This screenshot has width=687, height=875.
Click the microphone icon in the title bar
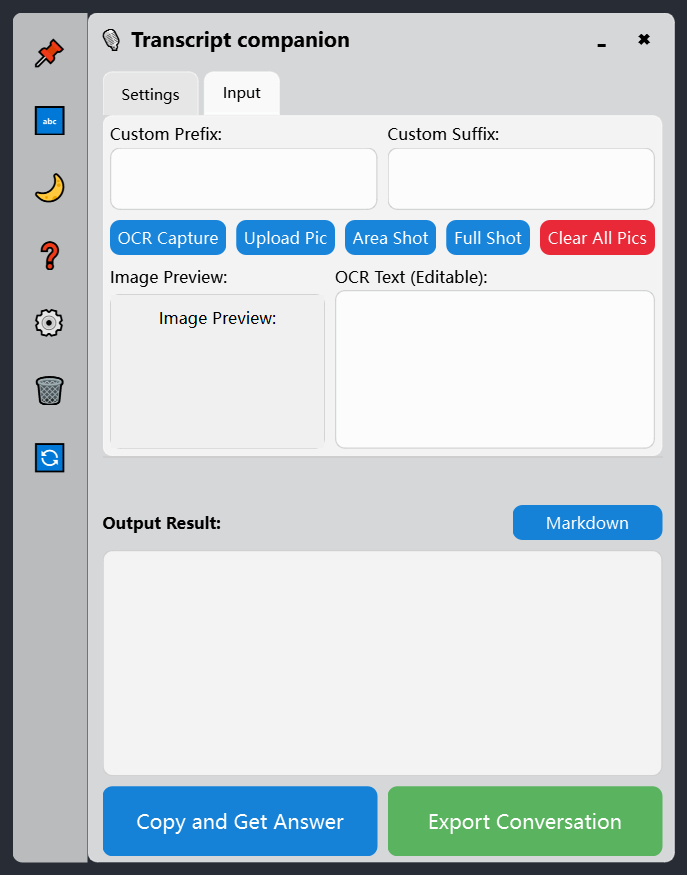111,40
